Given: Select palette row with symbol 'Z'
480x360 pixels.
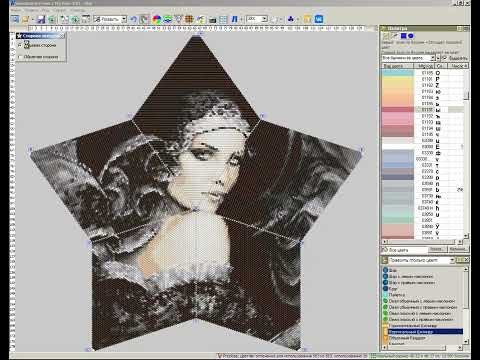Looking at the screenshot, I should 423,85.
